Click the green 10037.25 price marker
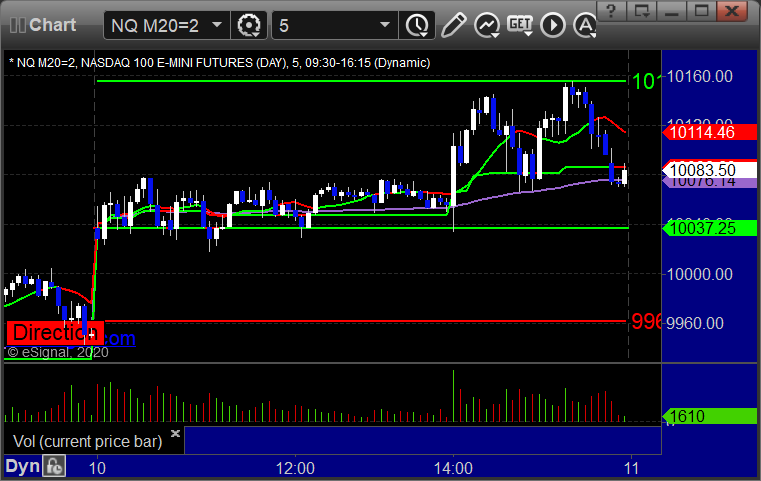 pos(709,228)
